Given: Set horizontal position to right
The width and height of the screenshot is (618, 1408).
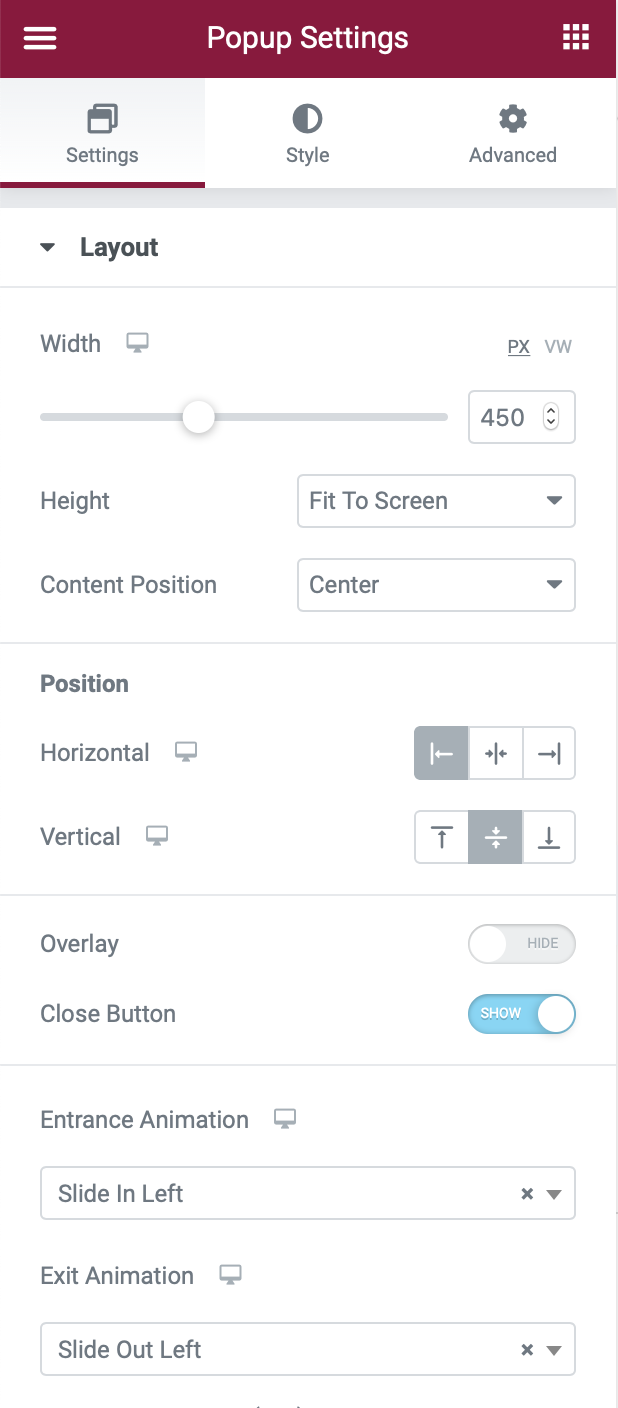Looking at the screenshot, I should point(549,753).
